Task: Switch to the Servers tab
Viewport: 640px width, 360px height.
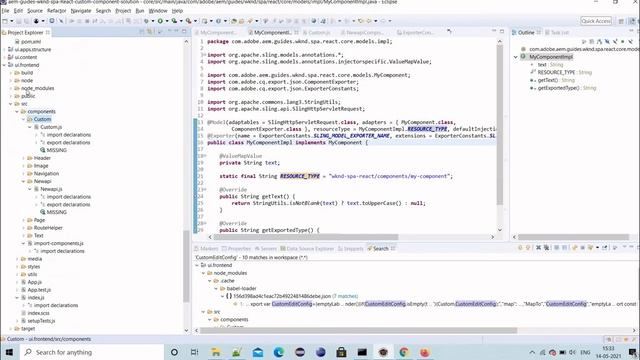Action: pos(266,248)
